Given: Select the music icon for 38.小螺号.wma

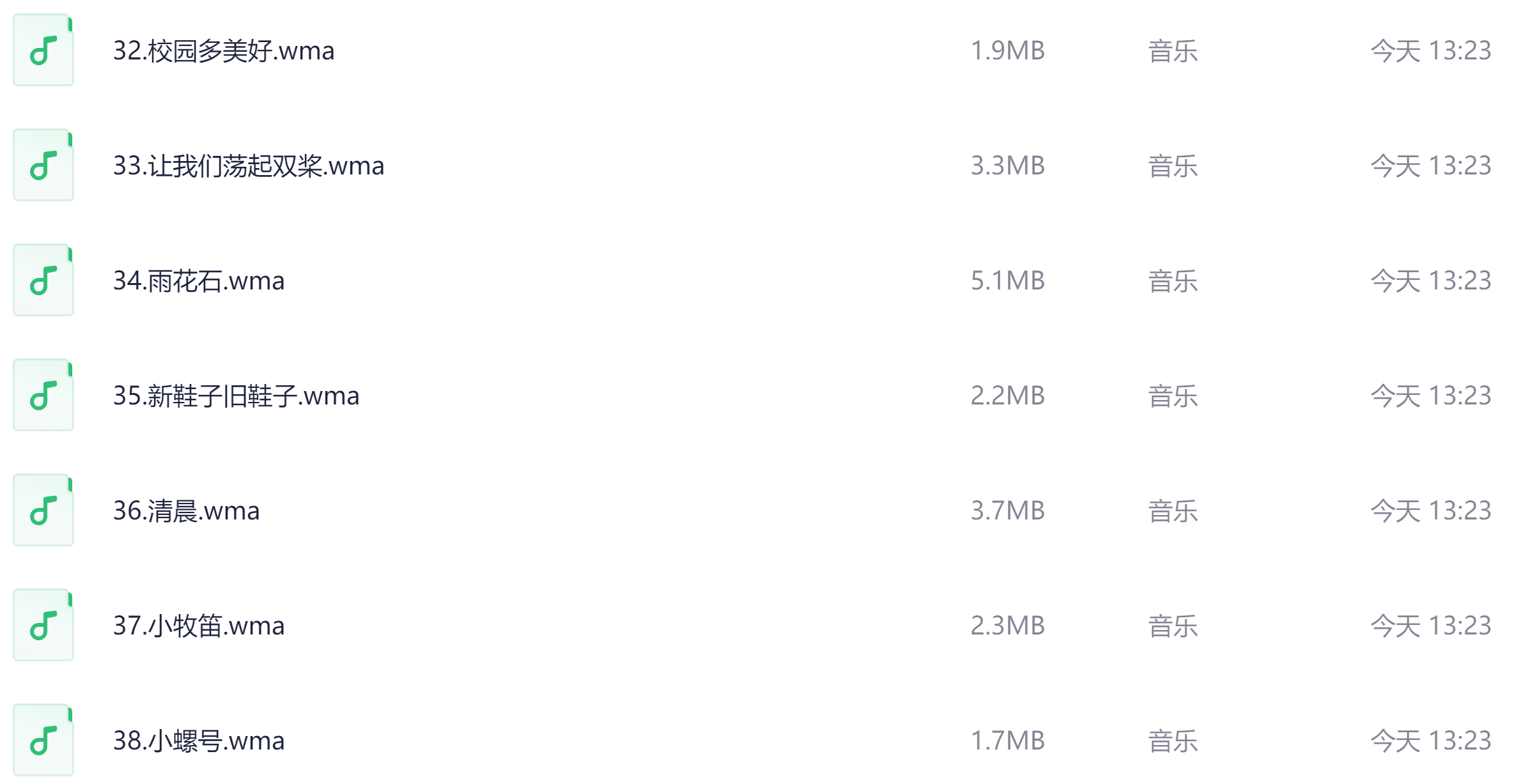Looking at the screenshot, I should (x=43, y=741).
